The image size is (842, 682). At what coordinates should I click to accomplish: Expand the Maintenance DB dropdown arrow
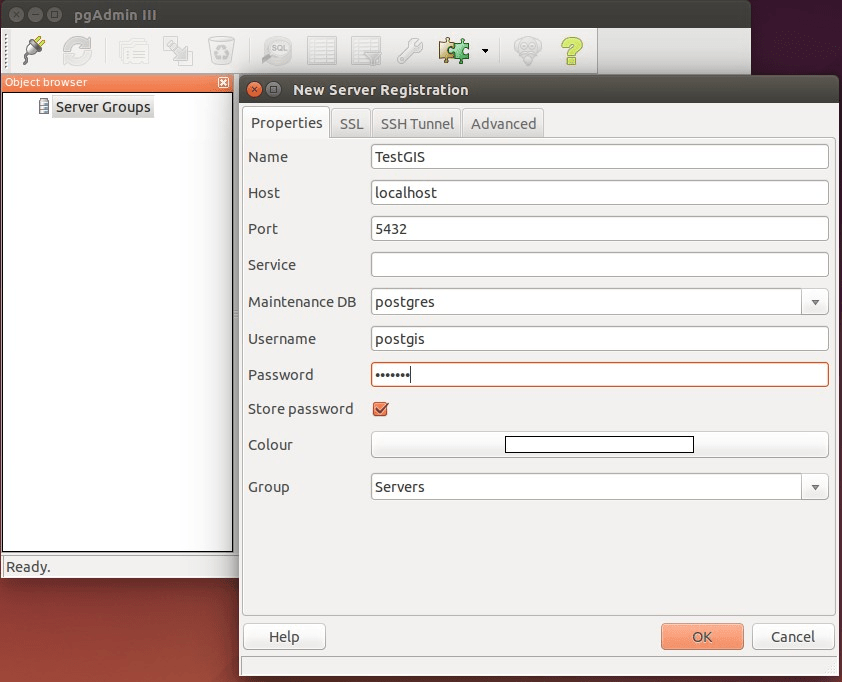(x=815, y=302)
